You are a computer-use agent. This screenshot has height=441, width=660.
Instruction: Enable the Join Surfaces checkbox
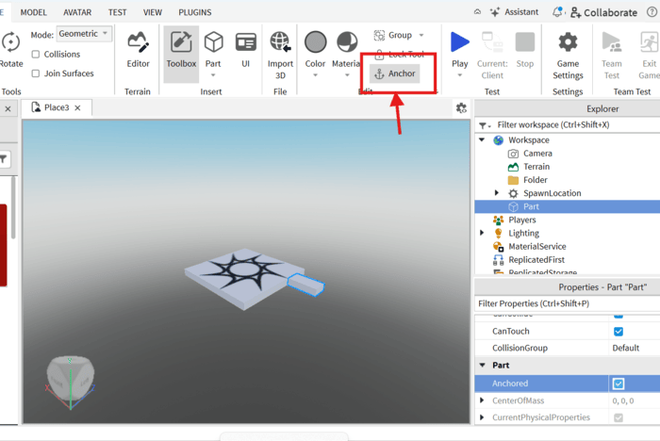coord(36,74)
